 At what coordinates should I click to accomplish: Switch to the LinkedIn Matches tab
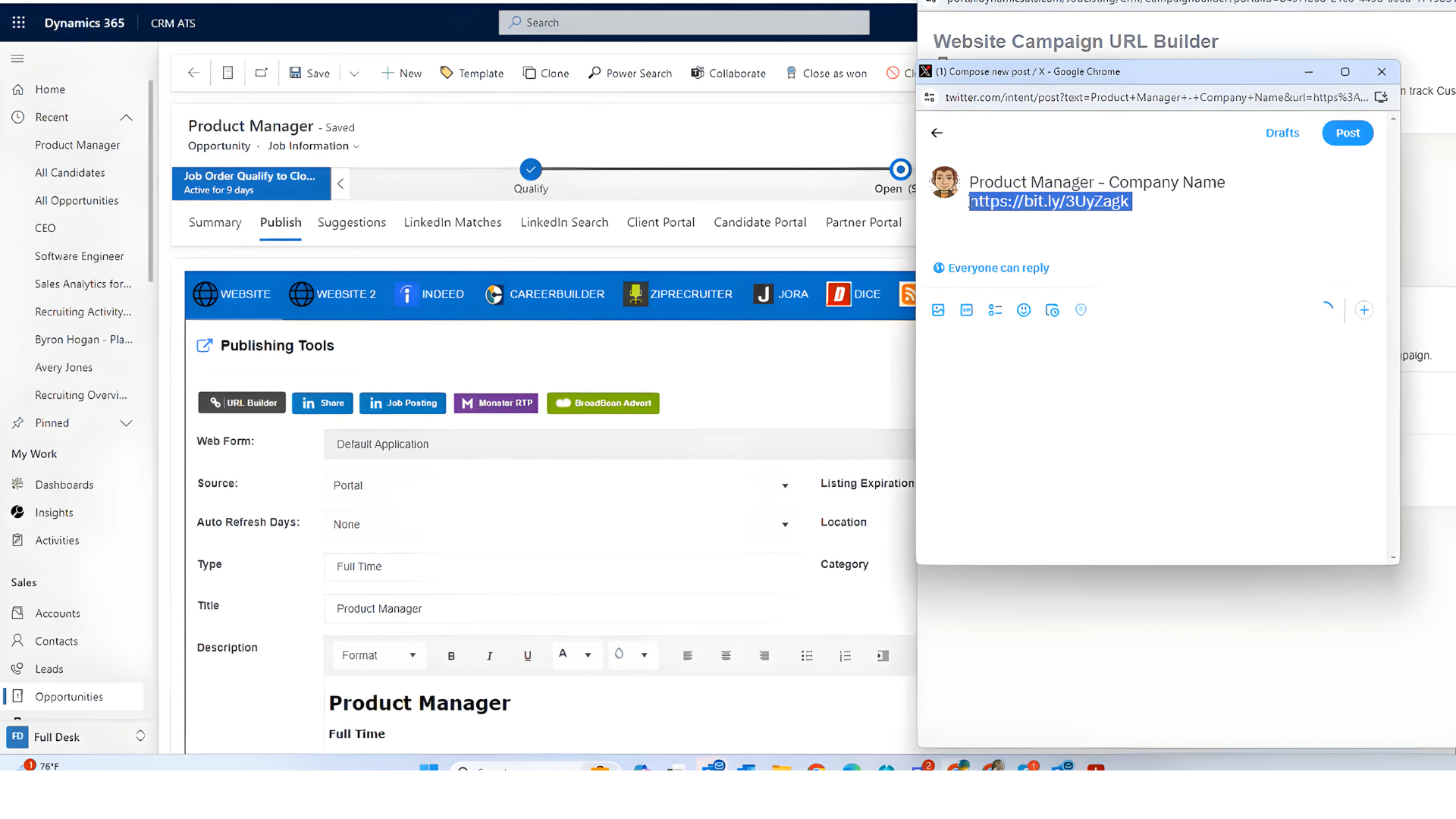[453, 222]
